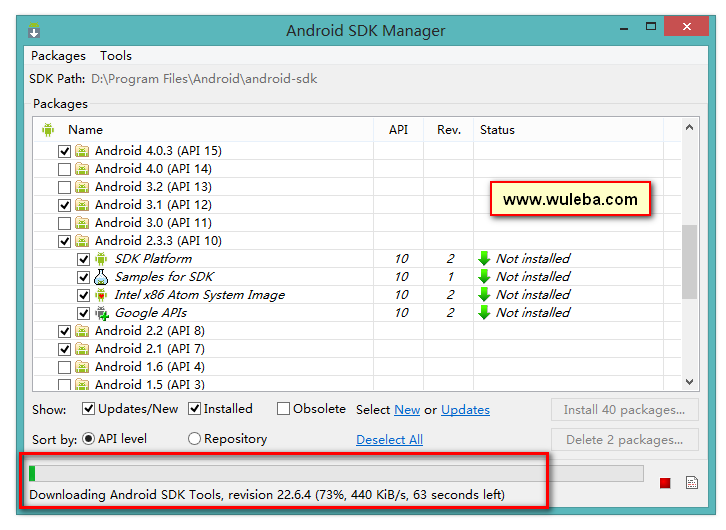The height and width of the screenshot is (530, 726).
Task: Uncheck the SDK Platform package checkbox
Action: (x=83, y=259)
